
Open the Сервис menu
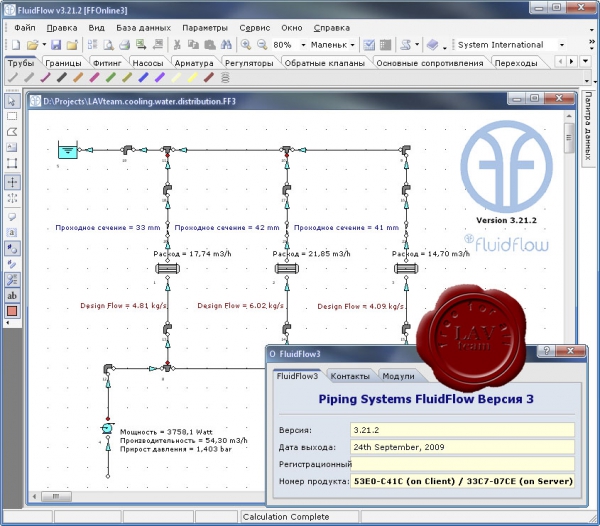pyautogui.click(x=254, y=28)
